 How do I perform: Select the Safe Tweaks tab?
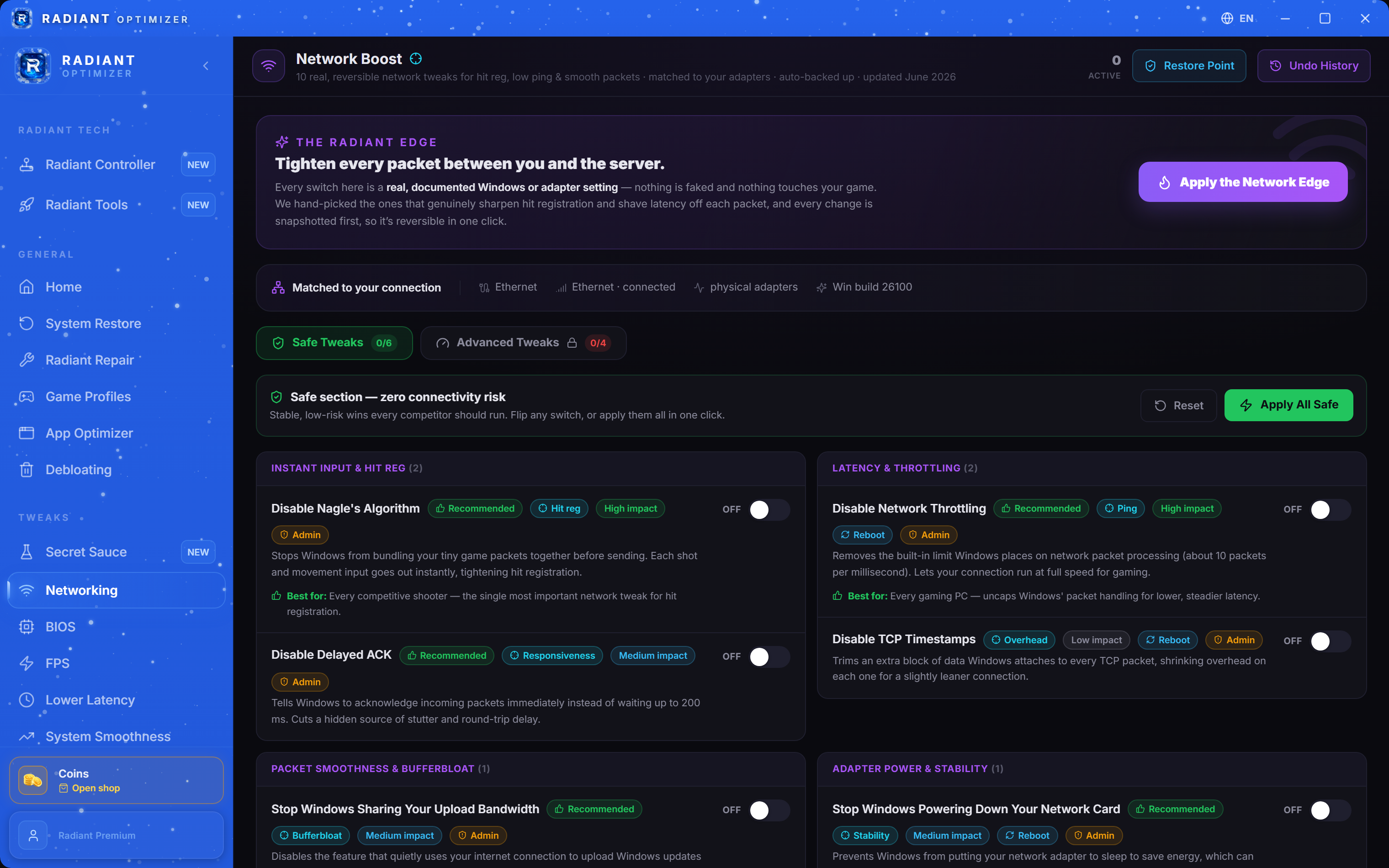tap(334, 343)
